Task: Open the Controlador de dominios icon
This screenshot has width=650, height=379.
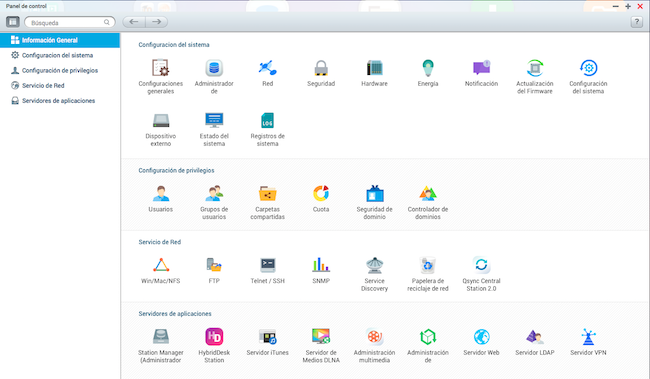Action: tap(428, 194)
